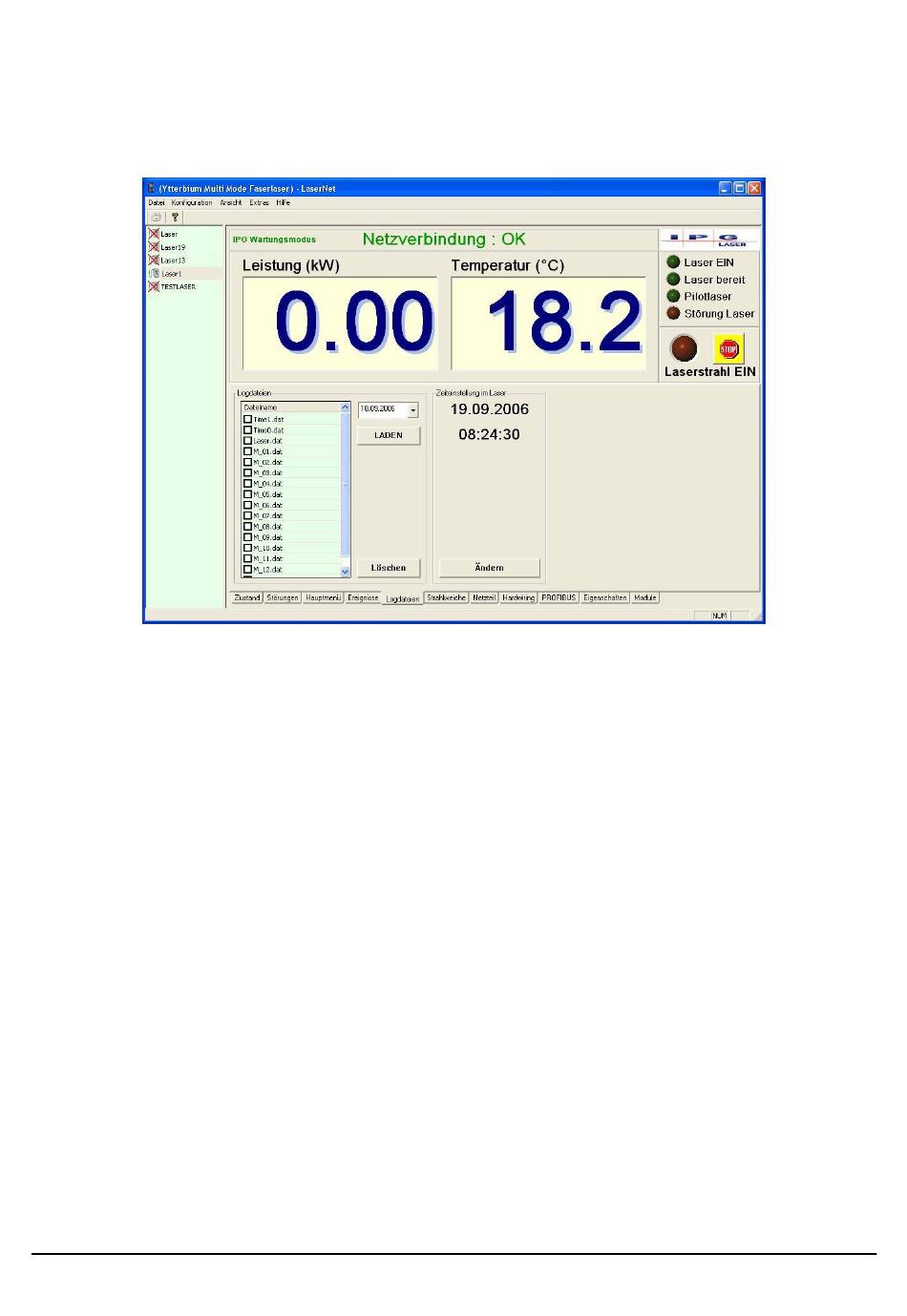Enable the M_05.dat checkbox
The height and width of the screenshot is (1316, 907).
248,494
